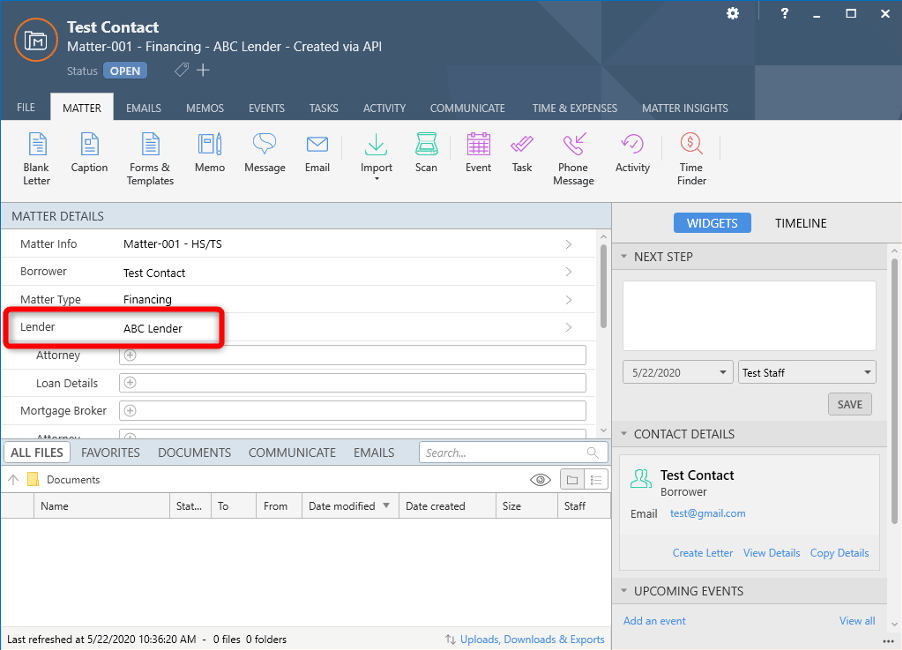Create a new Email
The image size is (902, 650).
point(318,152)
